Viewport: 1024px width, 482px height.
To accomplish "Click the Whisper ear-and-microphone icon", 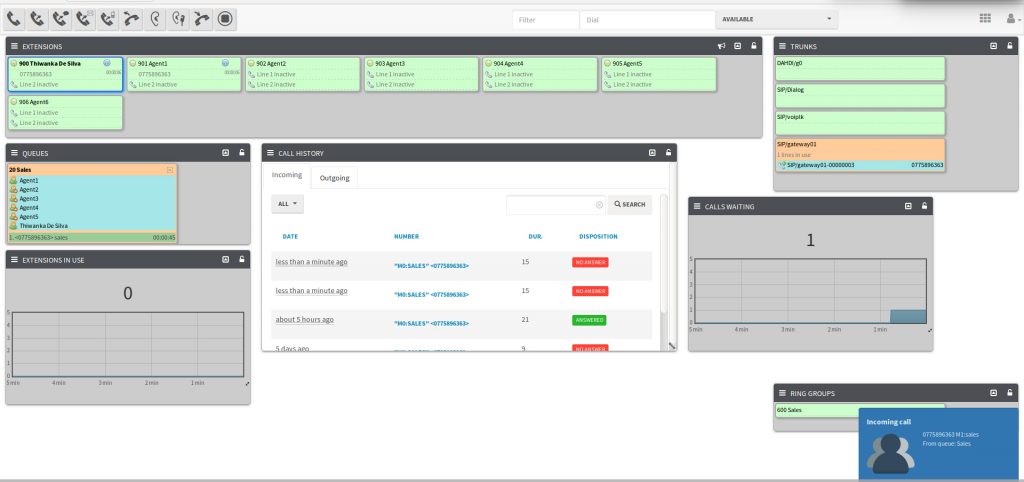I will point(178,20).
